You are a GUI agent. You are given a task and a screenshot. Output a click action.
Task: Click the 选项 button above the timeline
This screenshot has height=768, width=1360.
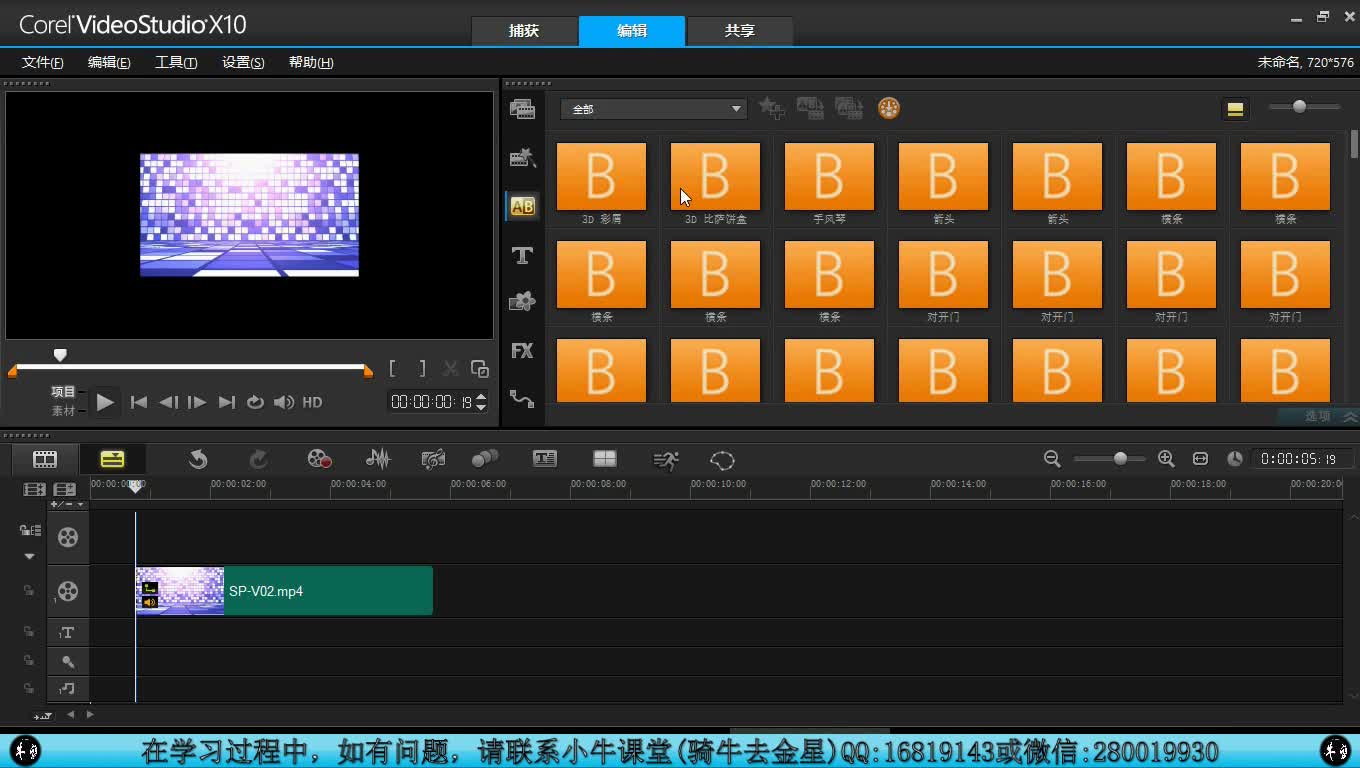click(x=1316, y=416)
